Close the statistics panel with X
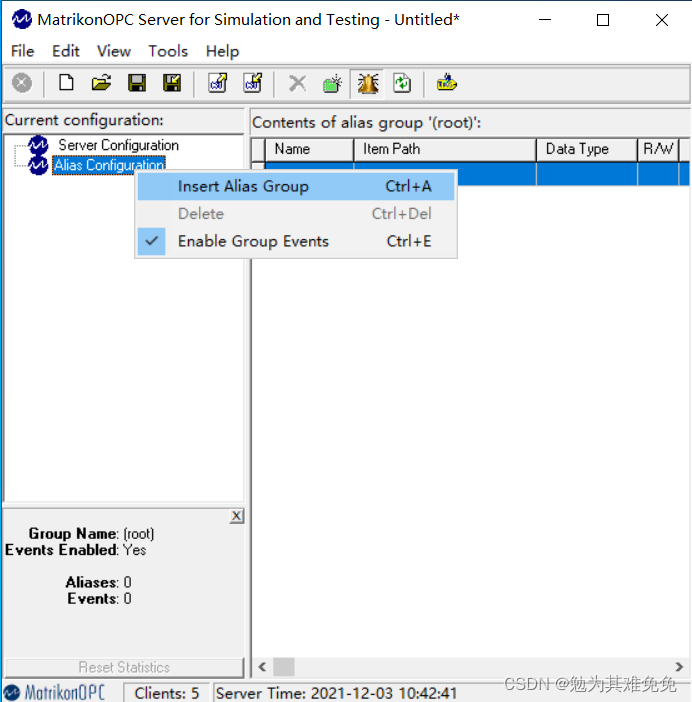 (x=237, y=516)
